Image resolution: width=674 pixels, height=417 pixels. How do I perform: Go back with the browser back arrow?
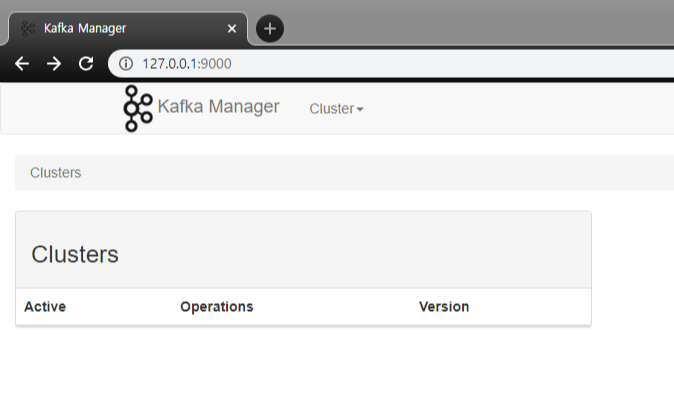pos(22,64)
